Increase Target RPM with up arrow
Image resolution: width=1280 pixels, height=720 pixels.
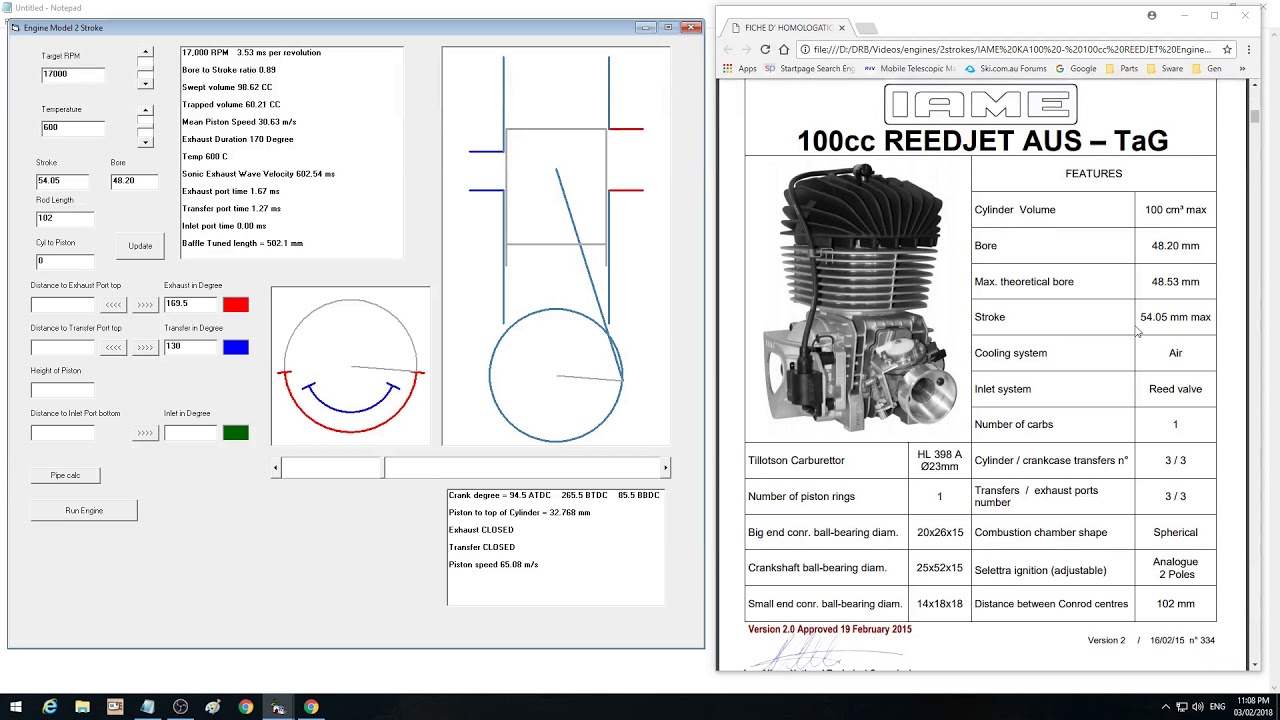tap(146, 52)
